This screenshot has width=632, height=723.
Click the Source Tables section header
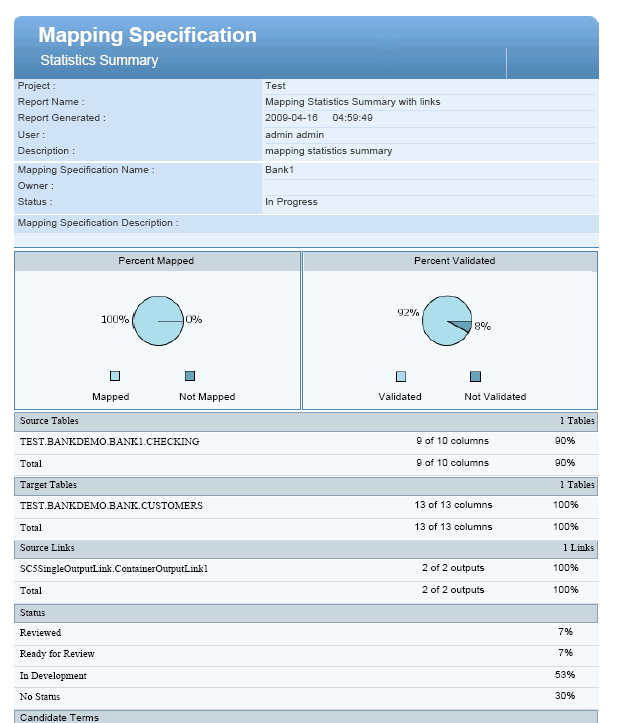click(50, 421)
